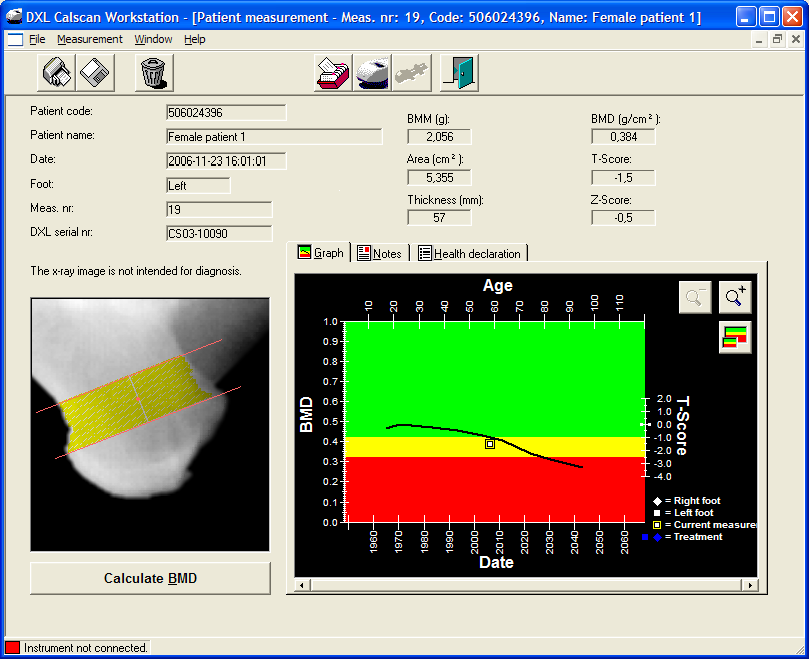
Task: Click the Date field
Action: (x=226, y=161)
